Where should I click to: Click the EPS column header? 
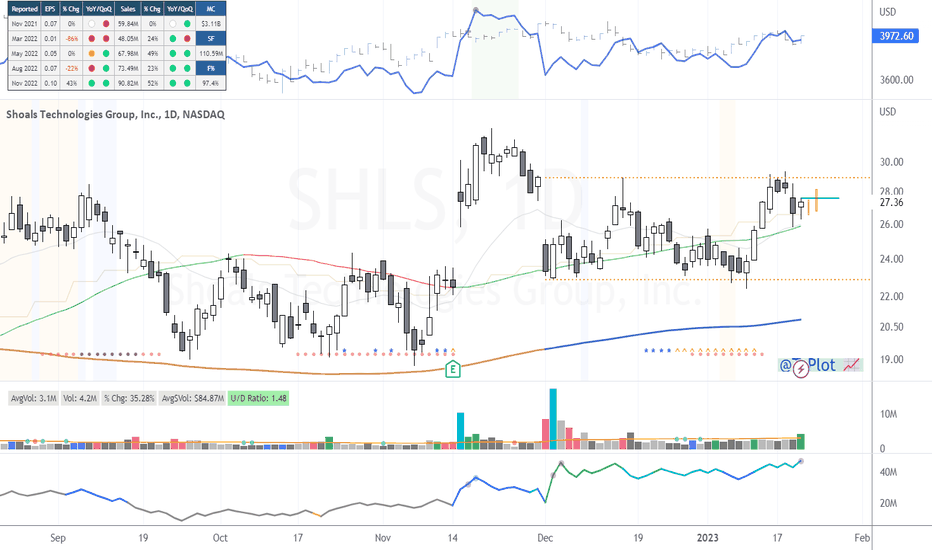point(51,9)
